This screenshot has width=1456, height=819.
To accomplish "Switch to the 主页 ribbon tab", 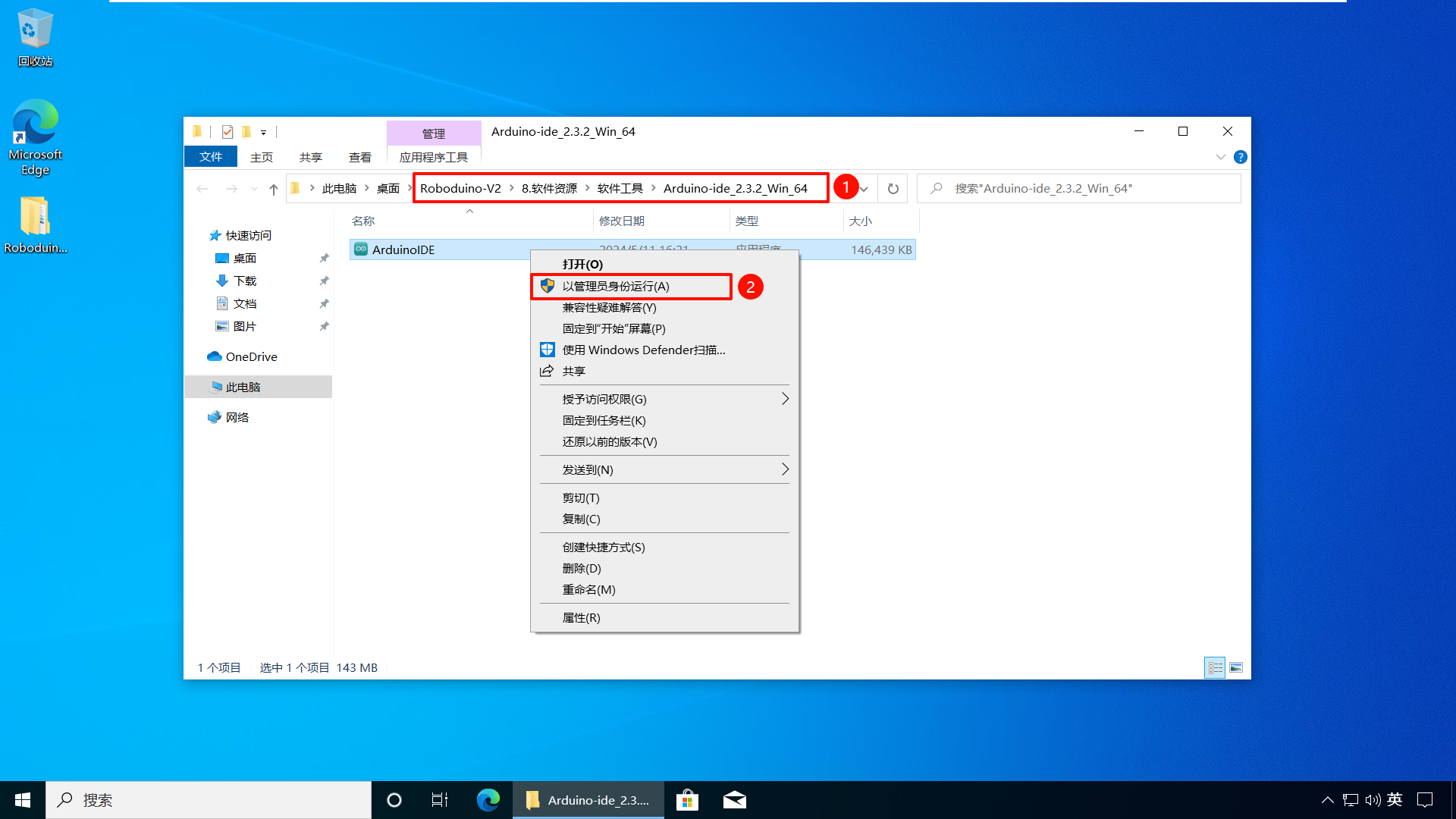I will [x=262, y=157].
